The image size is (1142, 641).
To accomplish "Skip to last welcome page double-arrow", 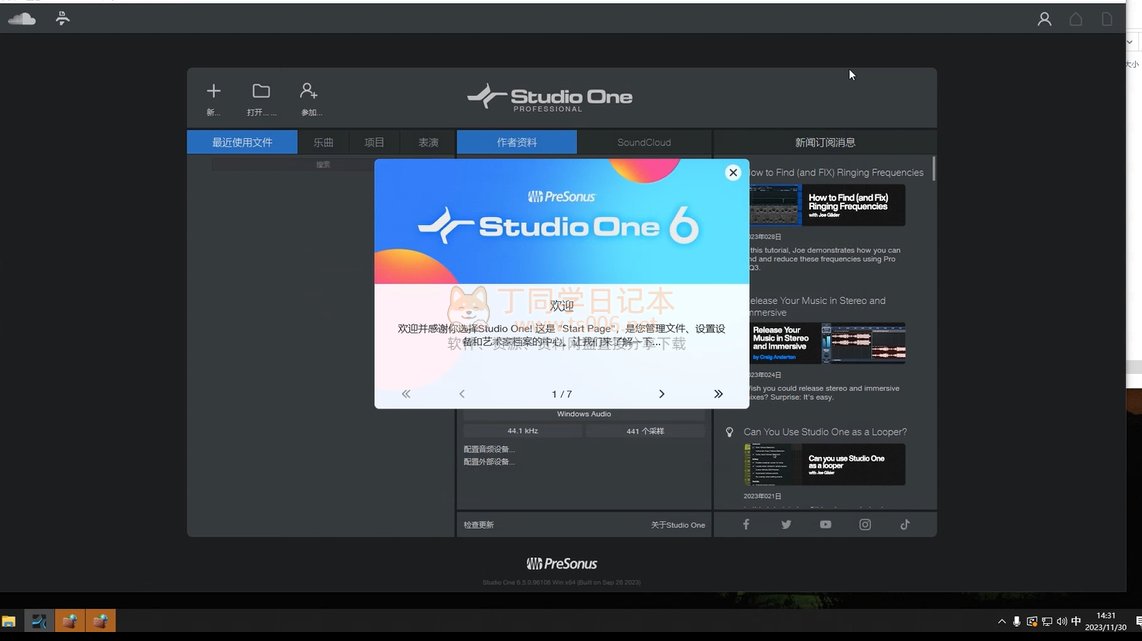I will tap(718, 394).
